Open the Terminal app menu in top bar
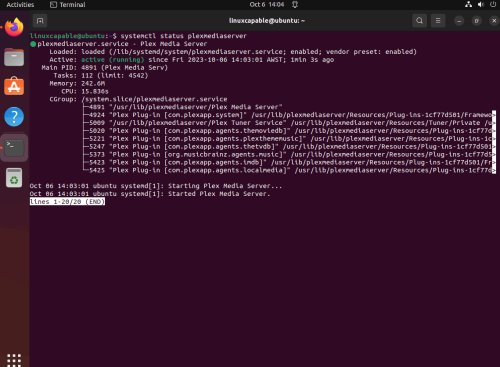The width and height of the screenshot is (500, 367). tap(68, 5)
